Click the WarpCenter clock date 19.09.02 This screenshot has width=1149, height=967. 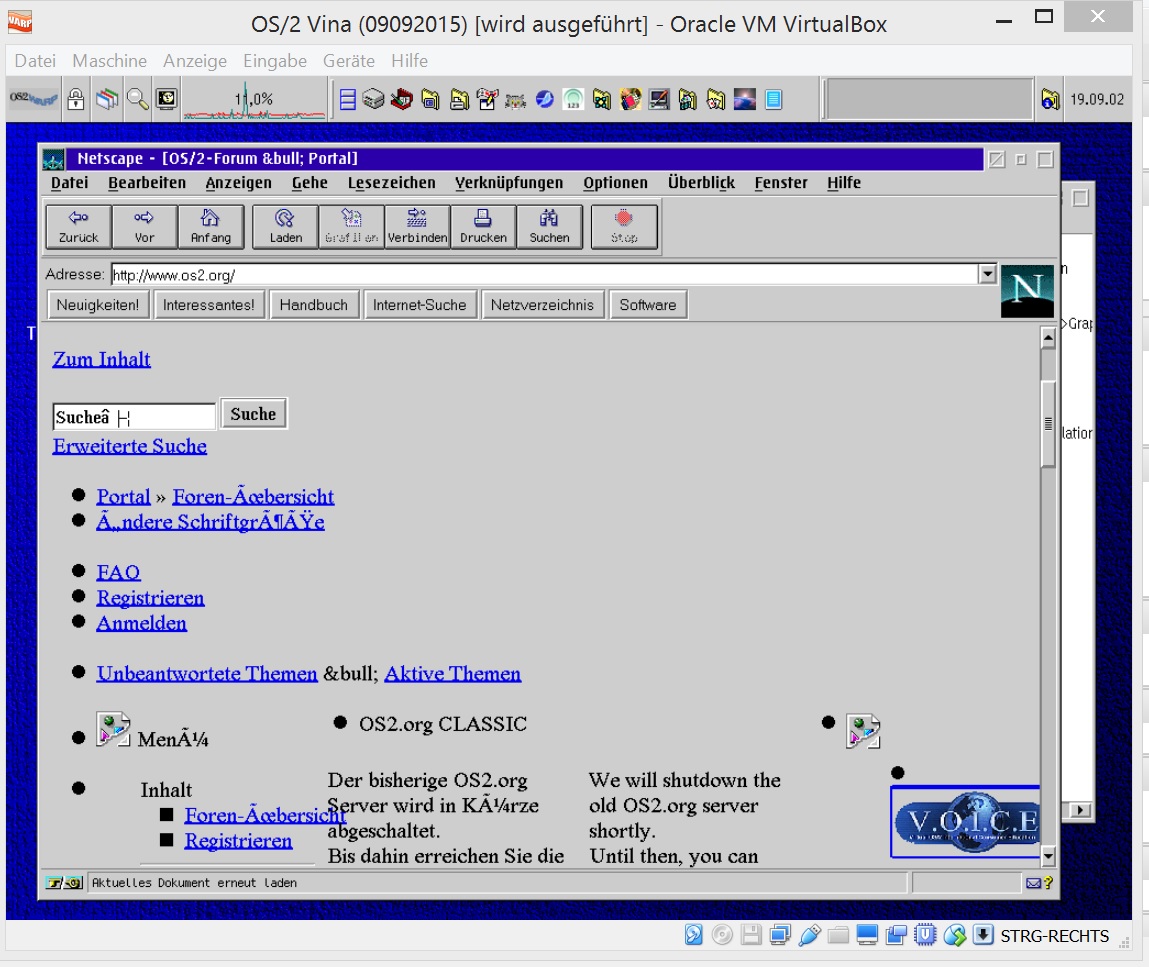[x=1097, y=99]
